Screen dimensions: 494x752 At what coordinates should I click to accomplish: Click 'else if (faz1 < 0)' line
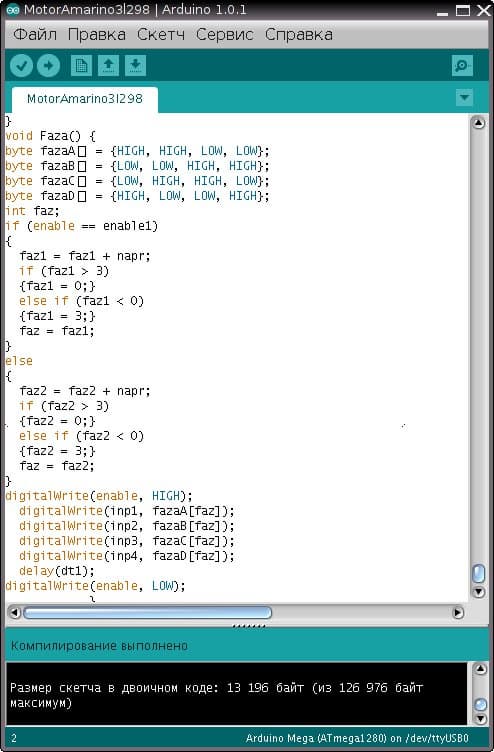pos(82,301)
